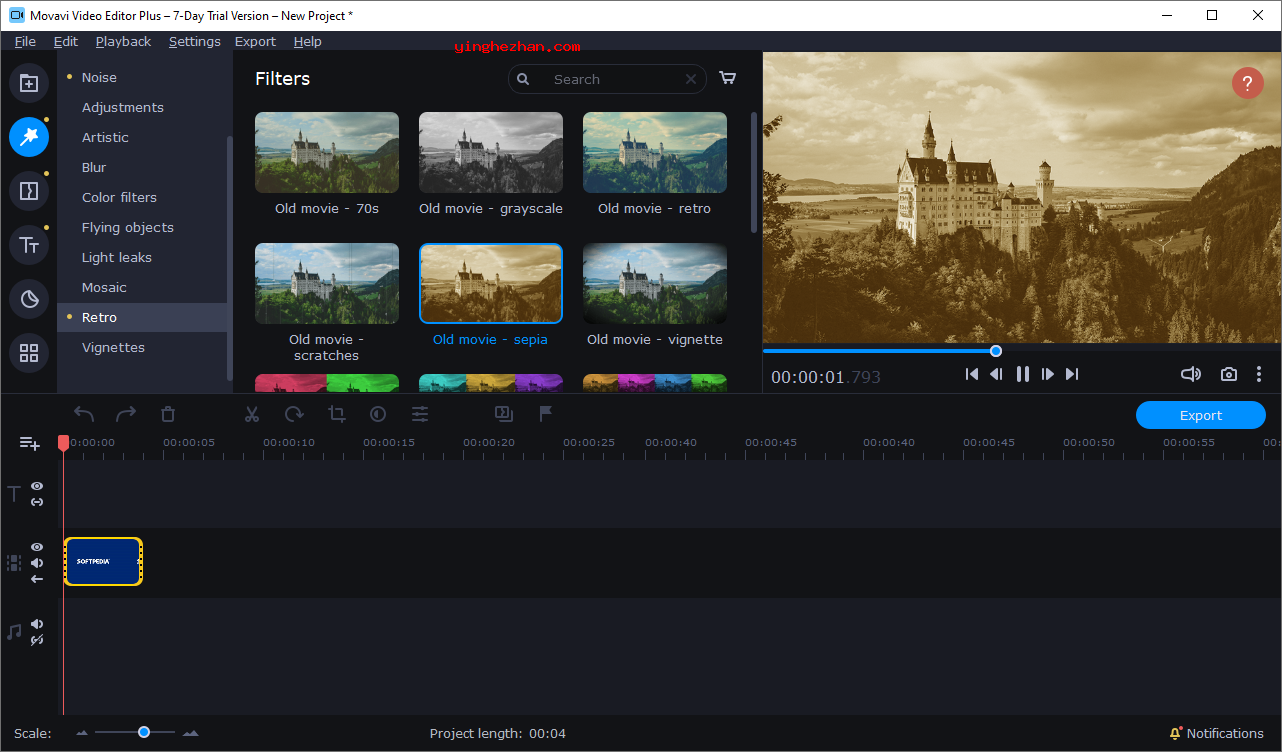Open the Playback menu

coord(123,41)
